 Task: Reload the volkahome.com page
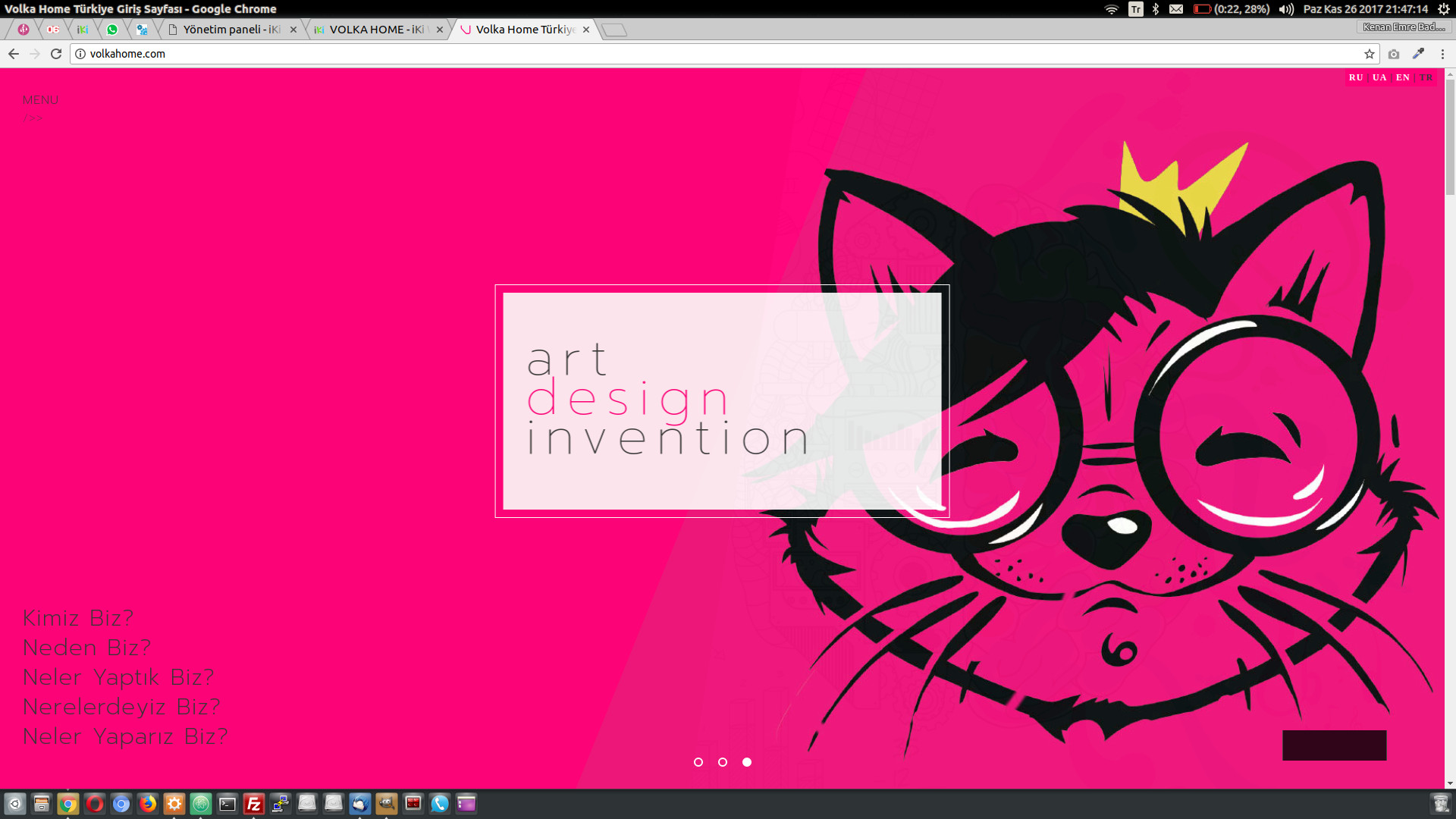coord(56,54)
